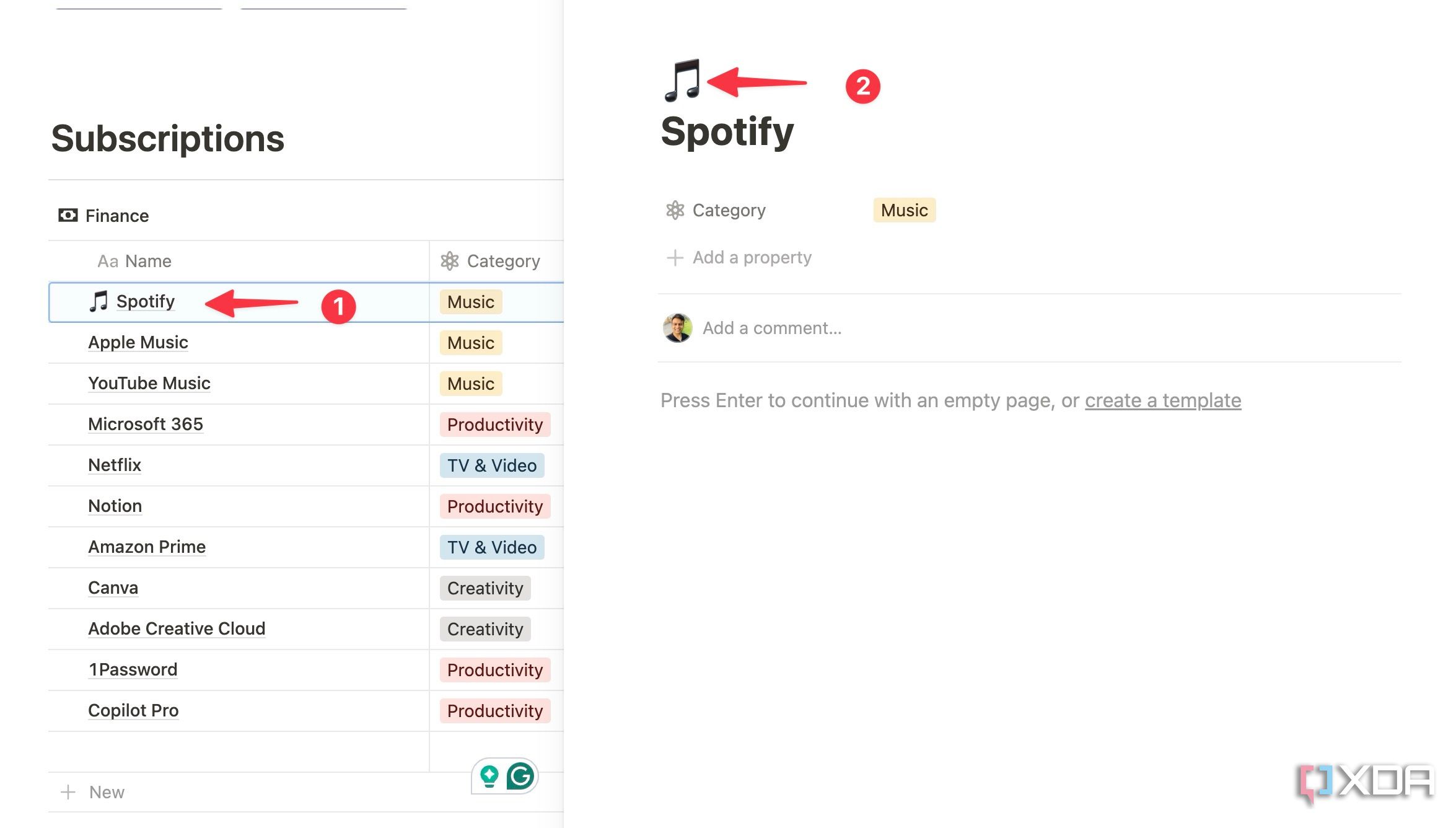The height and width of the screenshot is (828, 1456).
Task: Click New to add a subscription row
Action: click(106, 791)
